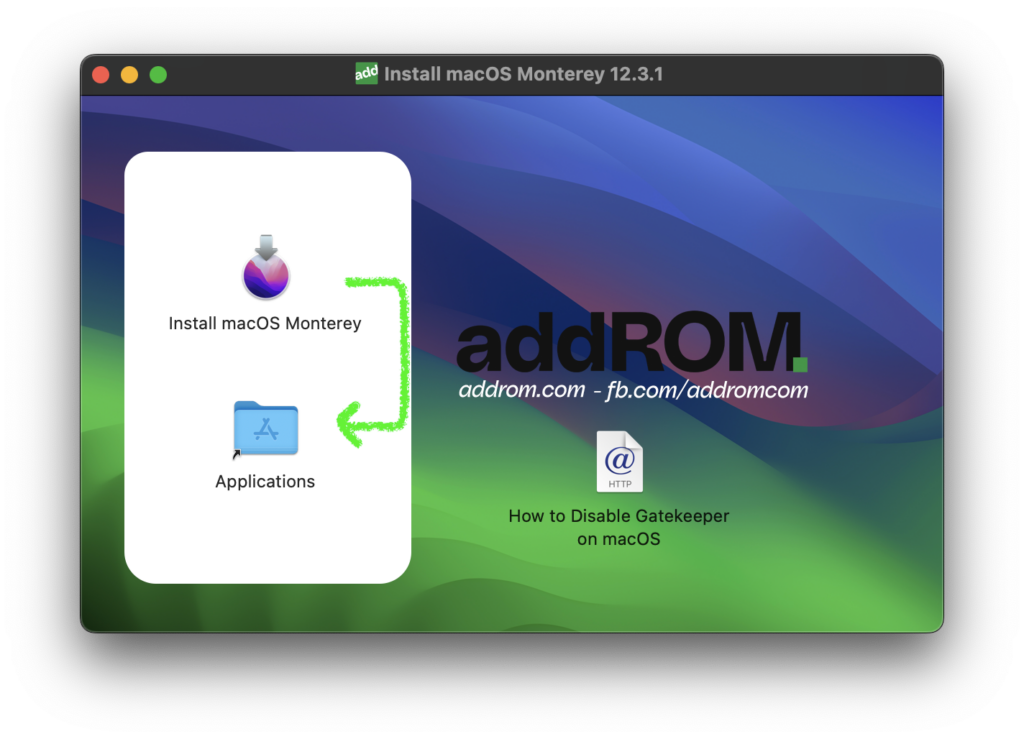Minimize the window with the yellow button
This screenshot has width=1024, height=739.
[129, 74]
